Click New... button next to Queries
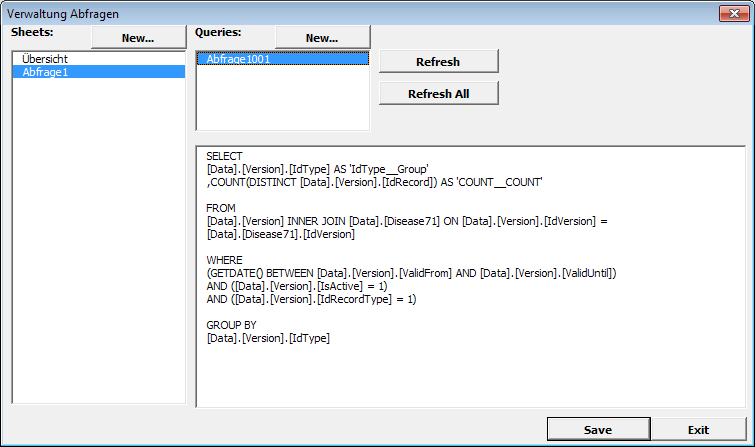 [x=322, y=38]
